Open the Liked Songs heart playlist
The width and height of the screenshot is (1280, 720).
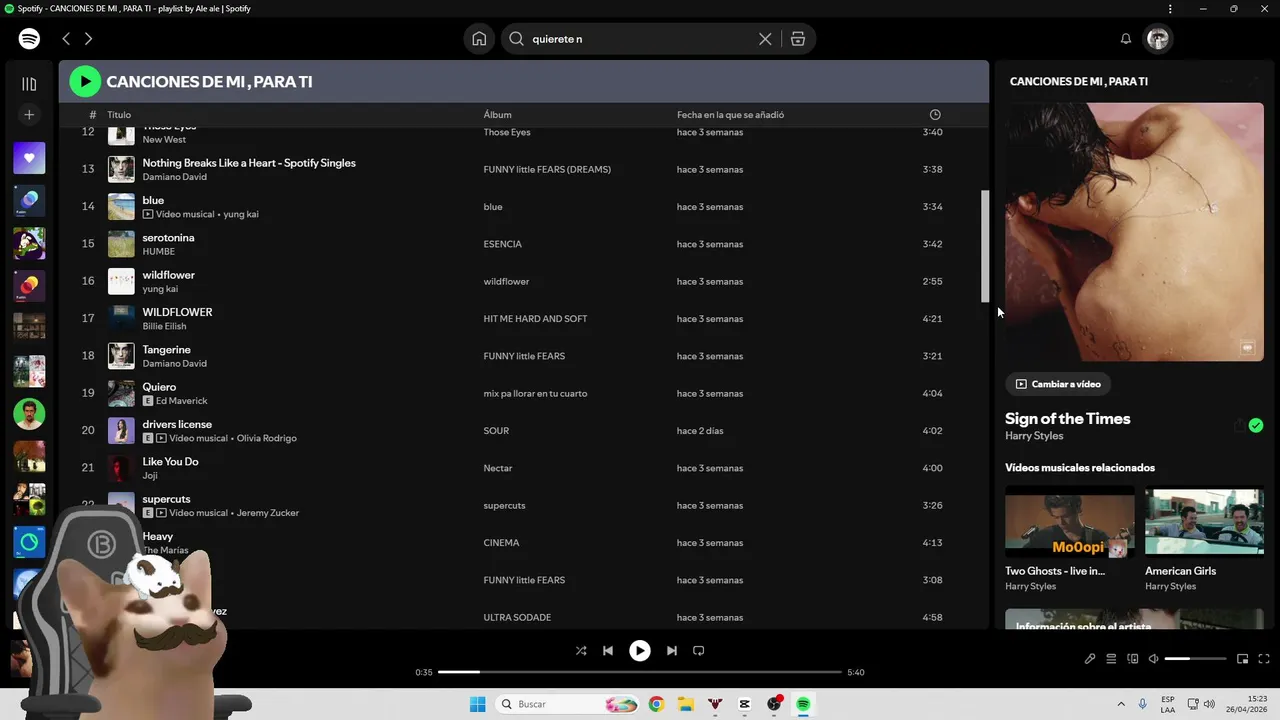[29, 158]
